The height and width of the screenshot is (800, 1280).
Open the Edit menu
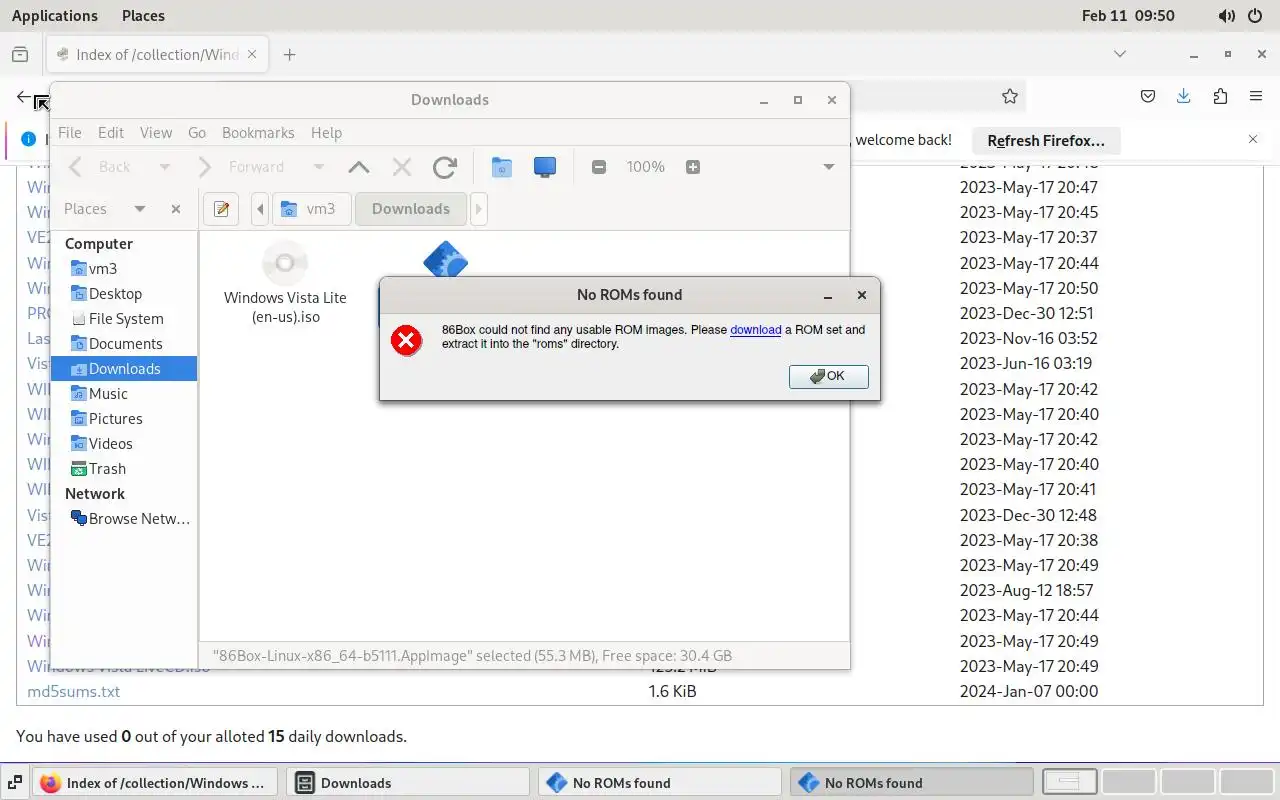point(111,132)
